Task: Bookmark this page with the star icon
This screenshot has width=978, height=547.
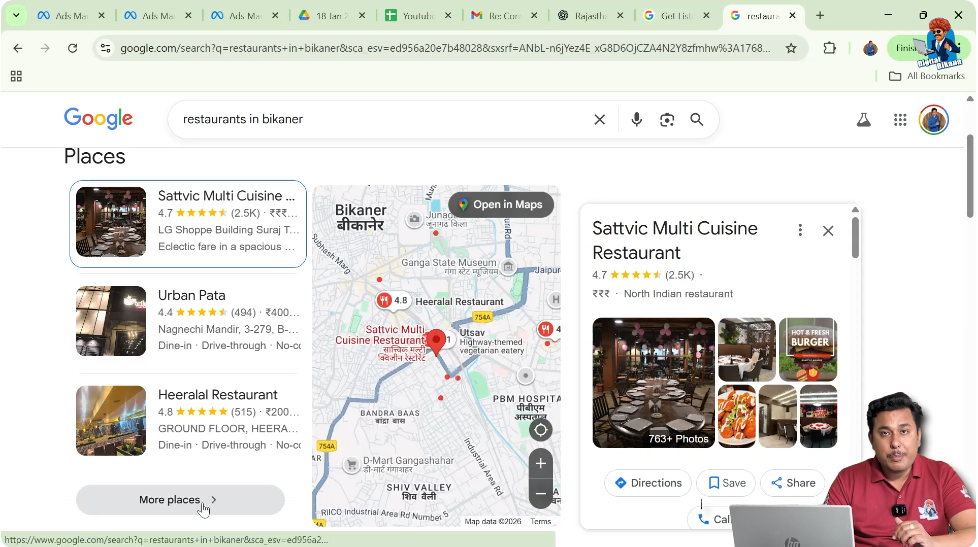Action: pyautogui.click(x=791, y=48)
